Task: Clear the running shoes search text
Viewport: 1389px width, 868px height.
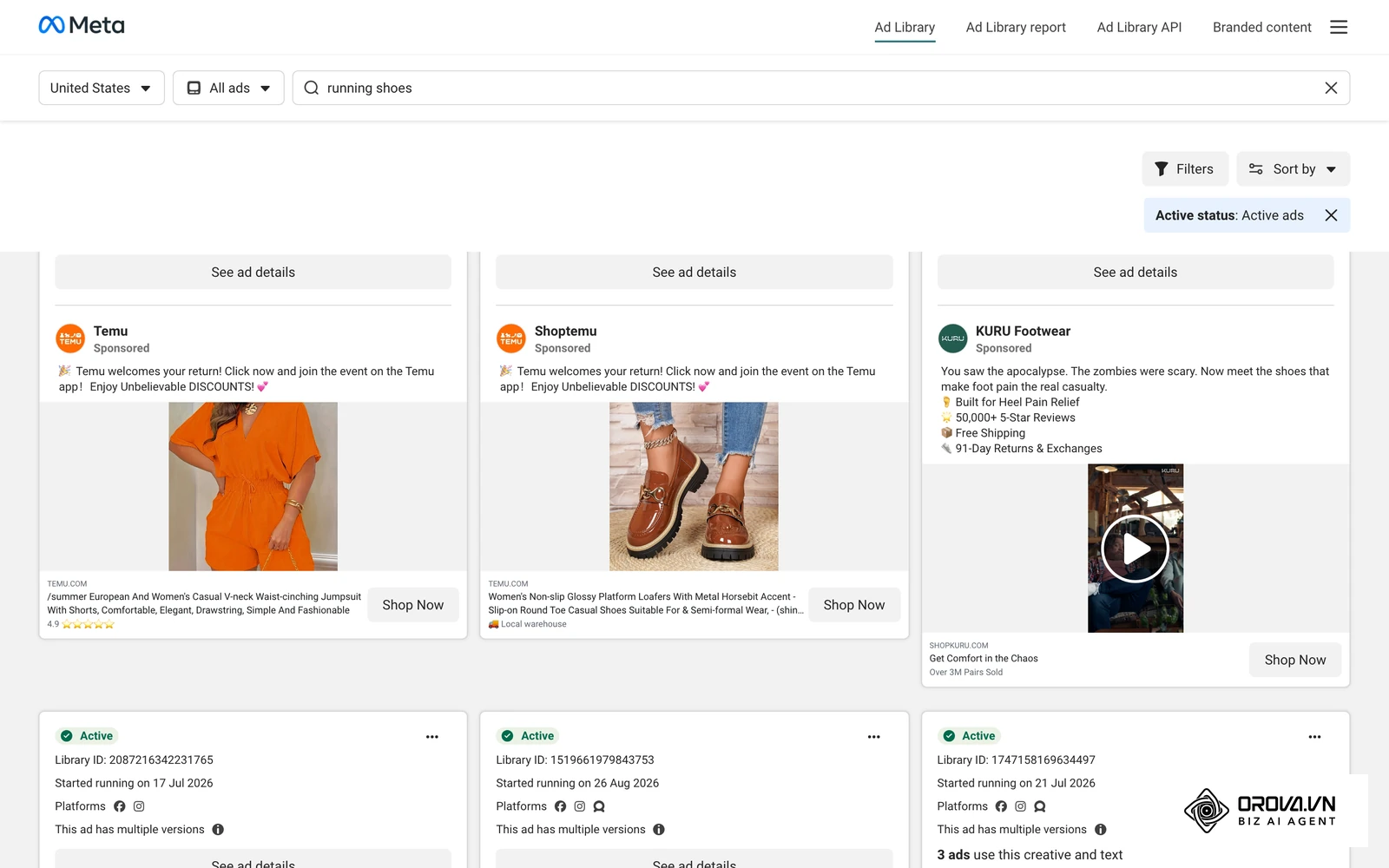Action: [x=1331, y=88]
